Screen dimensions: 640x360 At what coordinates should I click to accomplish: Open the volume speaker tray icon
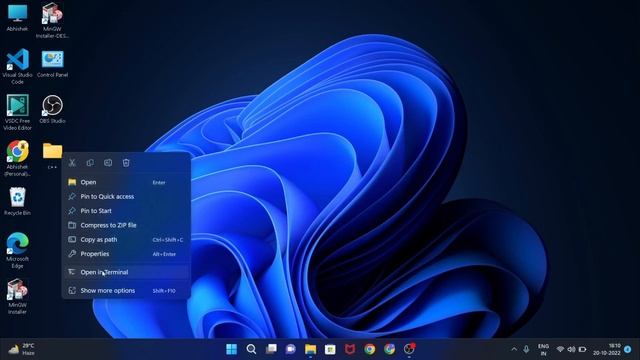[x=571, y=349]
